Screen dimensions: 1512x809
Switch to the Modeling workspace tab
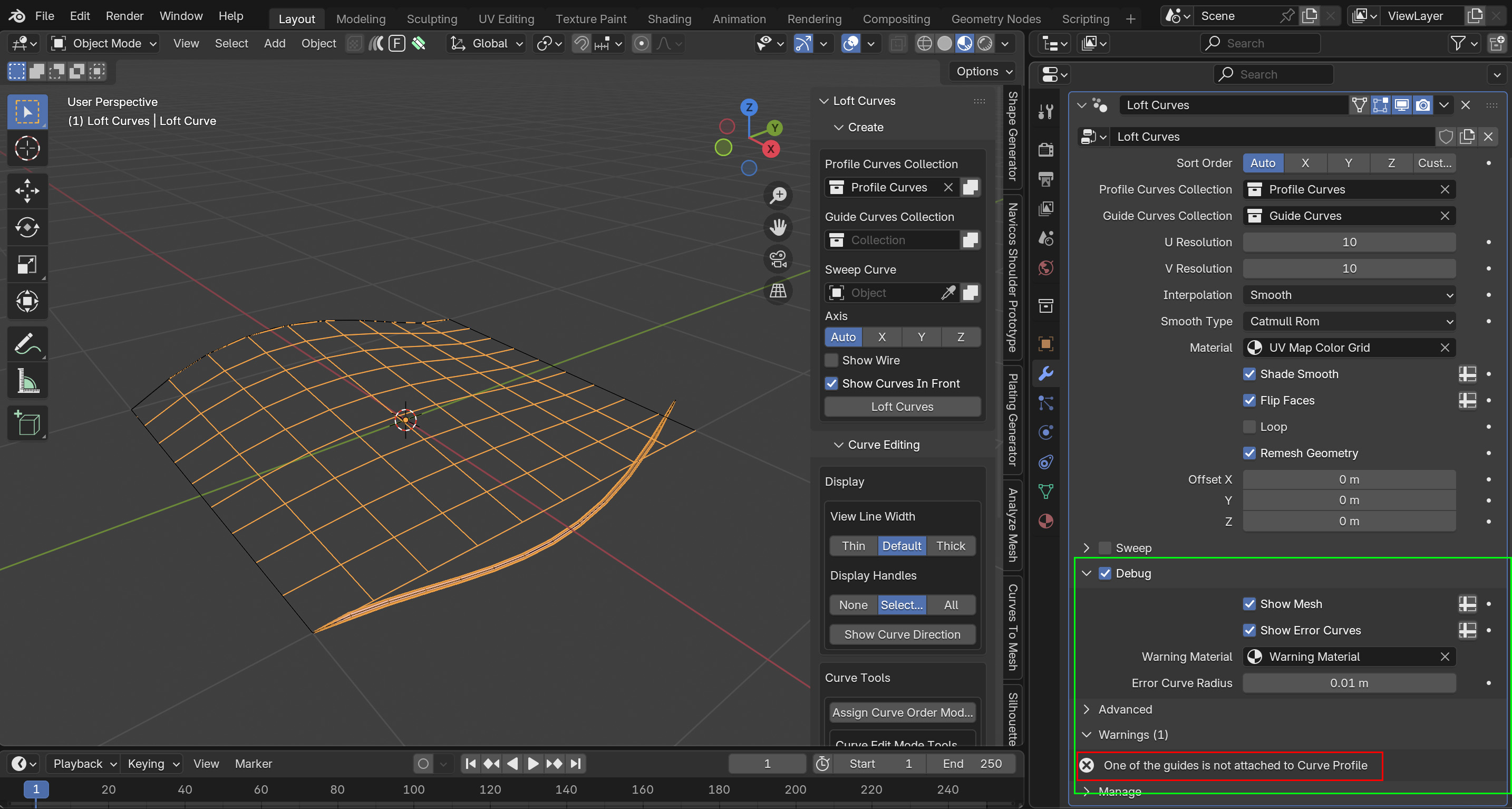pyautogui.click(x=361, y=19)
